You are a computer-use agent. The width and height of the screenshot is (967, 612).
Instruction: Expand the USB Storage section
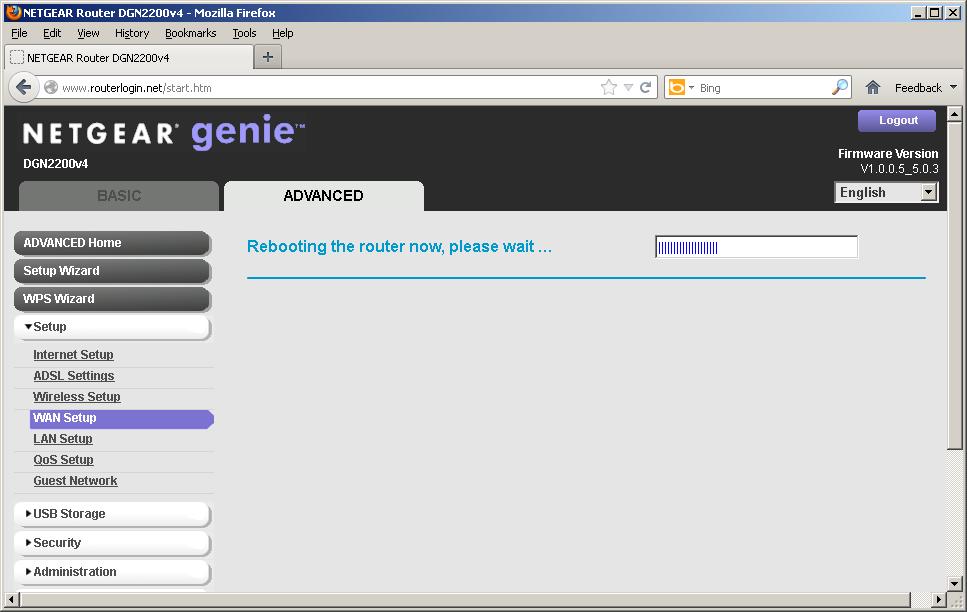tap(112, 514)
